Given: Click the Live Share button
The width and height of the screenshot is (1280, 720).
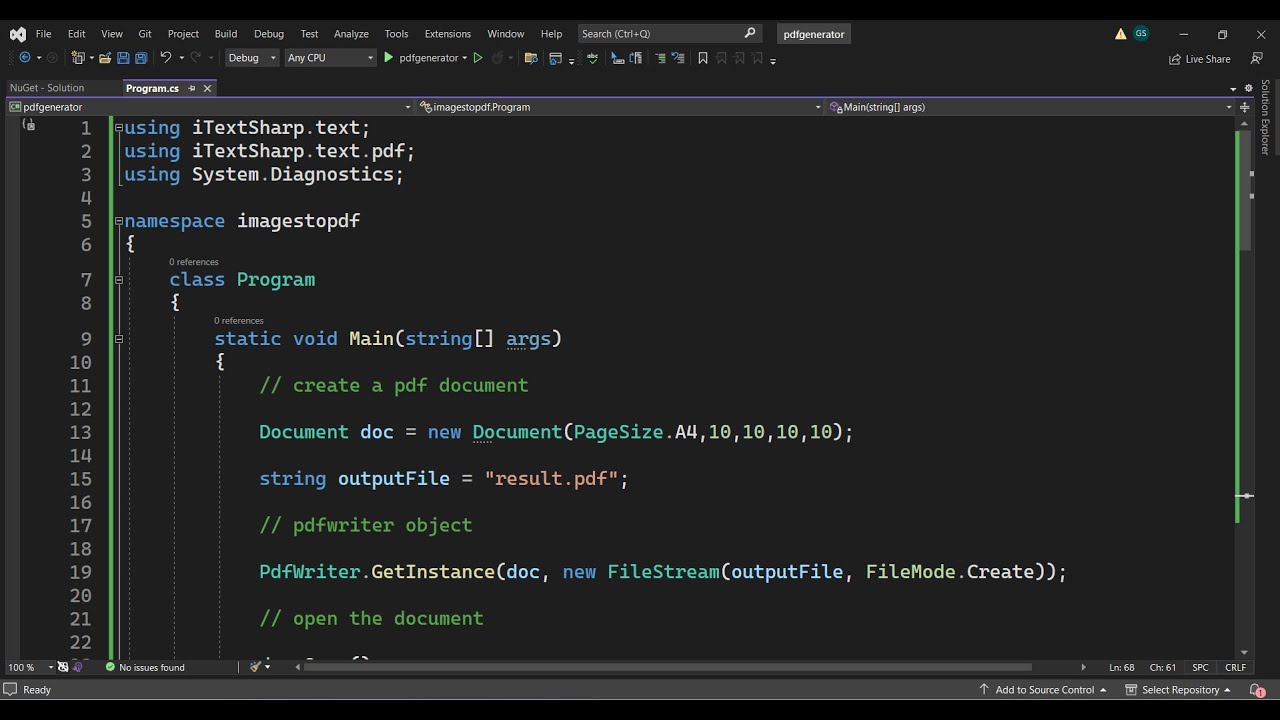Looking at the screenshot, I should [x=1200, y=59].
